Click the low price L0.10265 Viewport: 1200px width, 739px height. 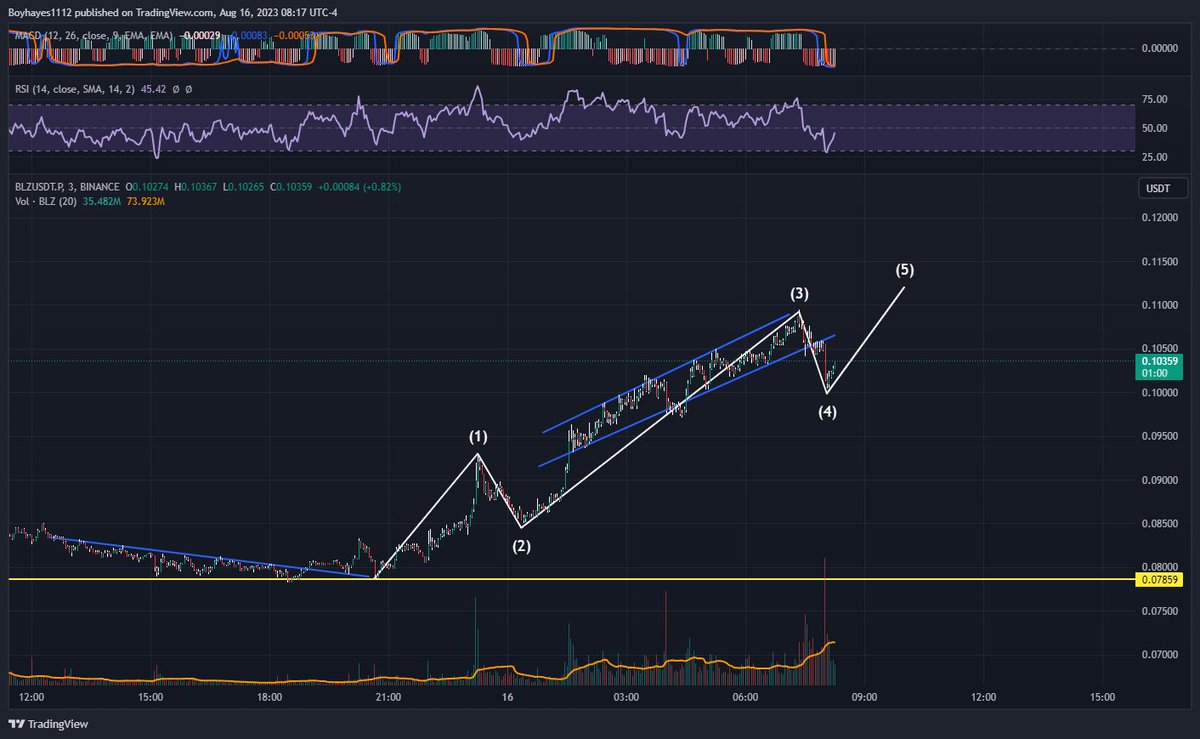coord(246,188)
